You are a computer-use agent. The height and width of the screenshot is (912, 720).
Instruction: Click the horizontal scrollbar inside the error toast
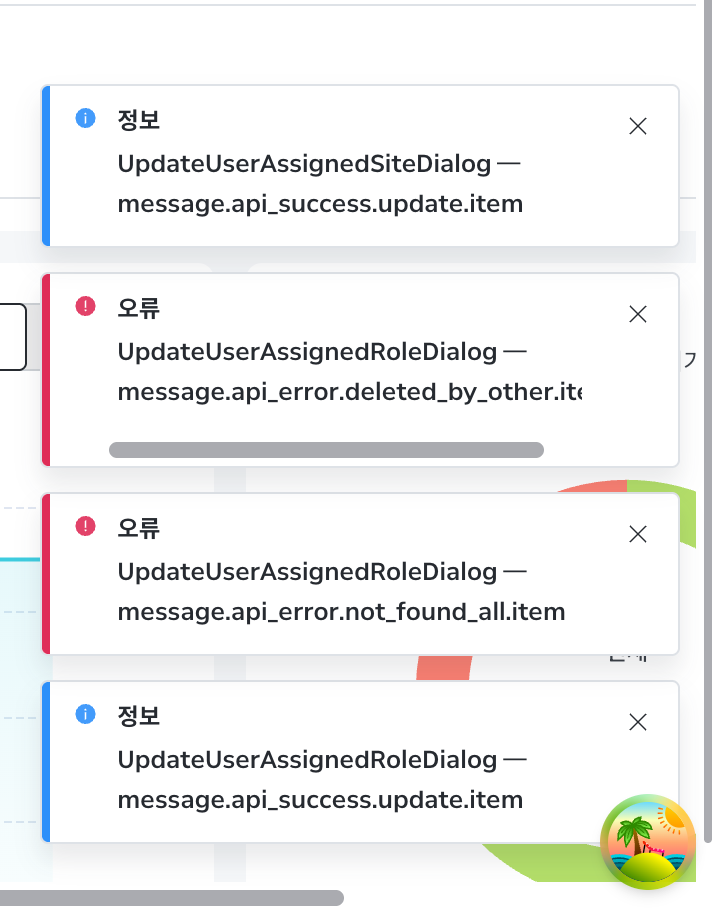326,450
